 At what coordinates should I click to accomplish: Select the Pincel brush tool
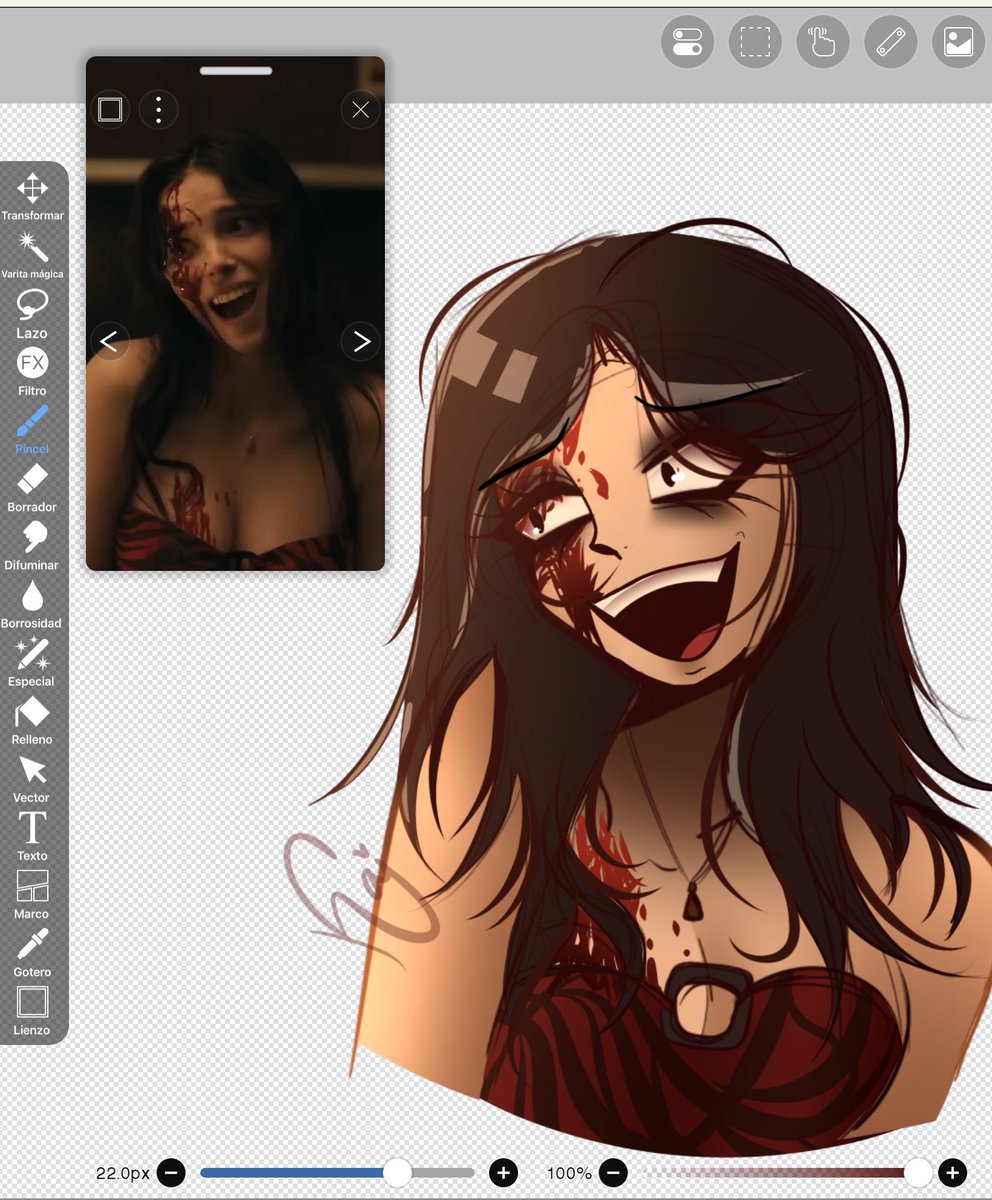coord(32,429)
